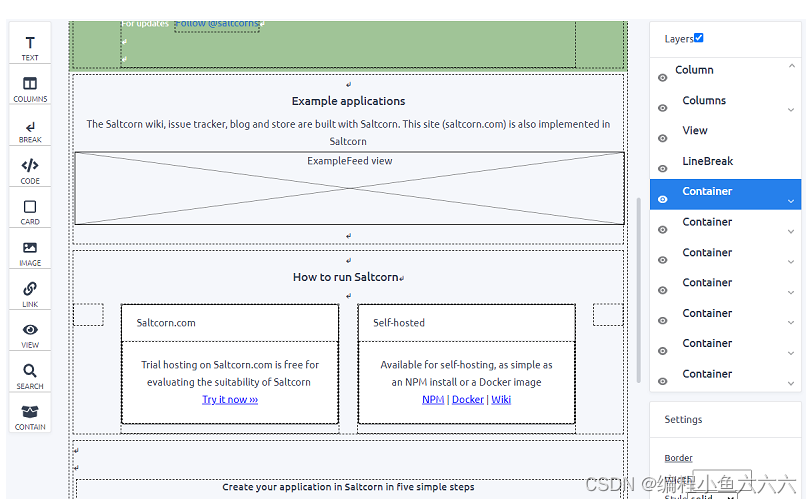Toggle visibility of the View layer
The height and width of the screenshot is (503, 812).
coord(662,138)
